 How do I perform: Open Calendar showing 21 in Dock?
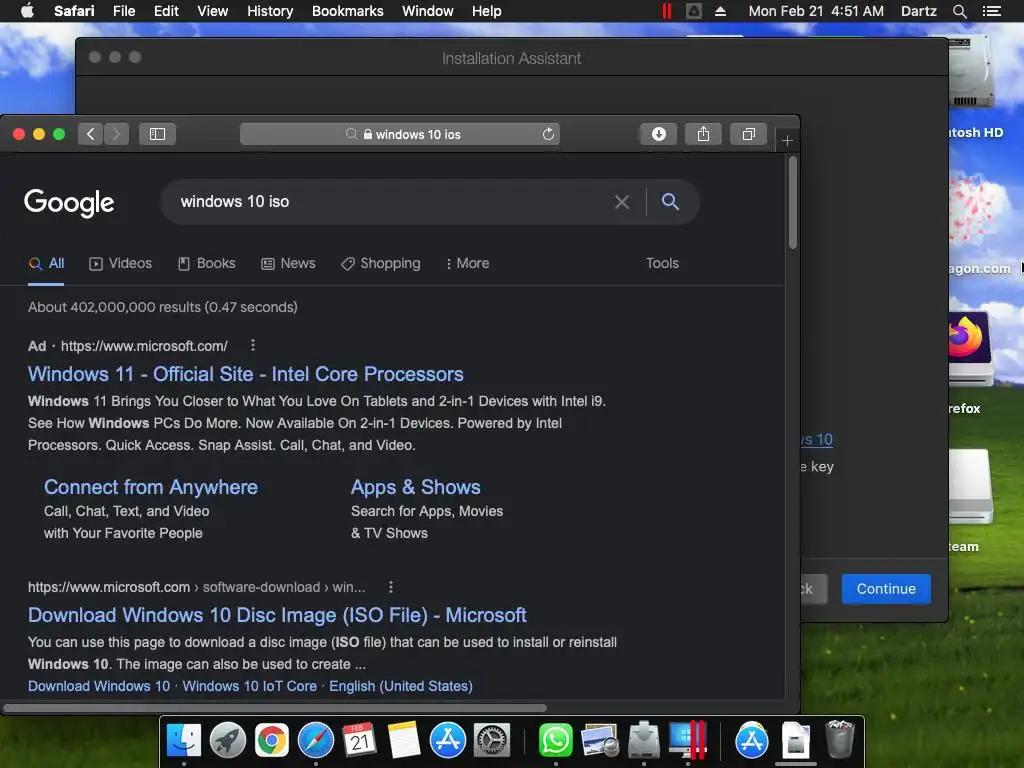tap(359, 740)
